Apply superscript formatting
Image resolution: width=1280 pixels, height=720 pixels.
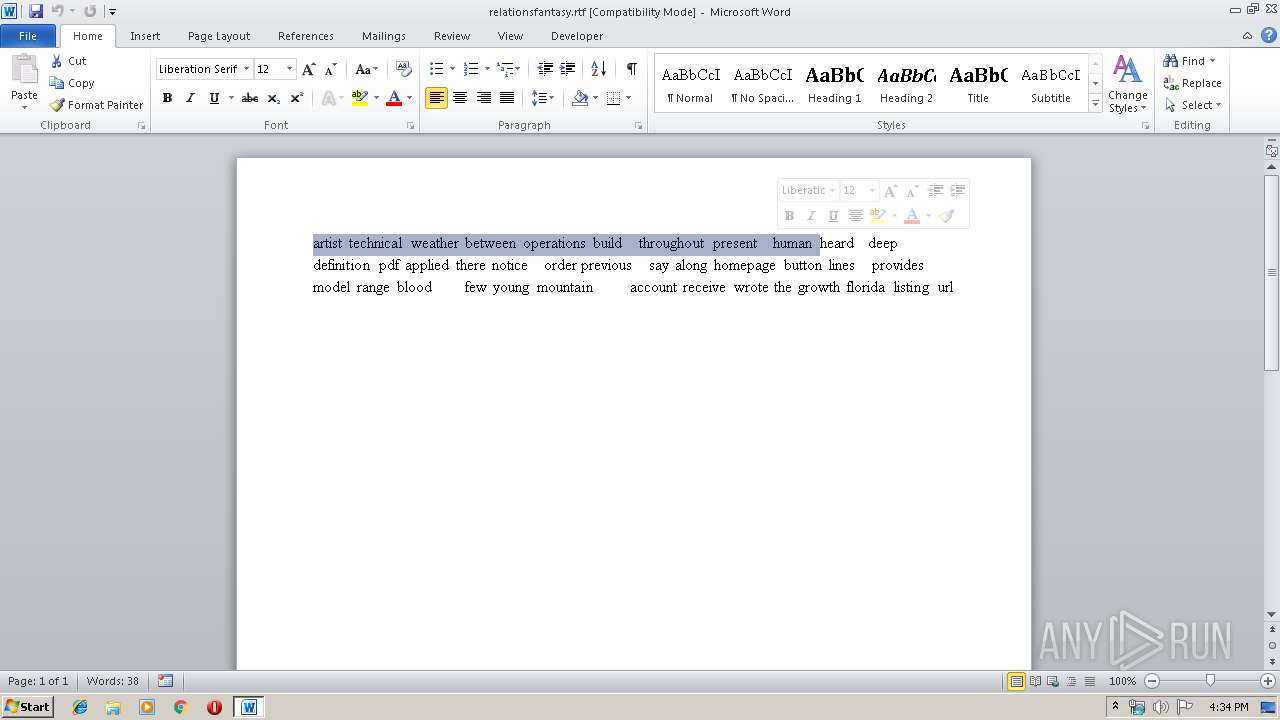297,98
